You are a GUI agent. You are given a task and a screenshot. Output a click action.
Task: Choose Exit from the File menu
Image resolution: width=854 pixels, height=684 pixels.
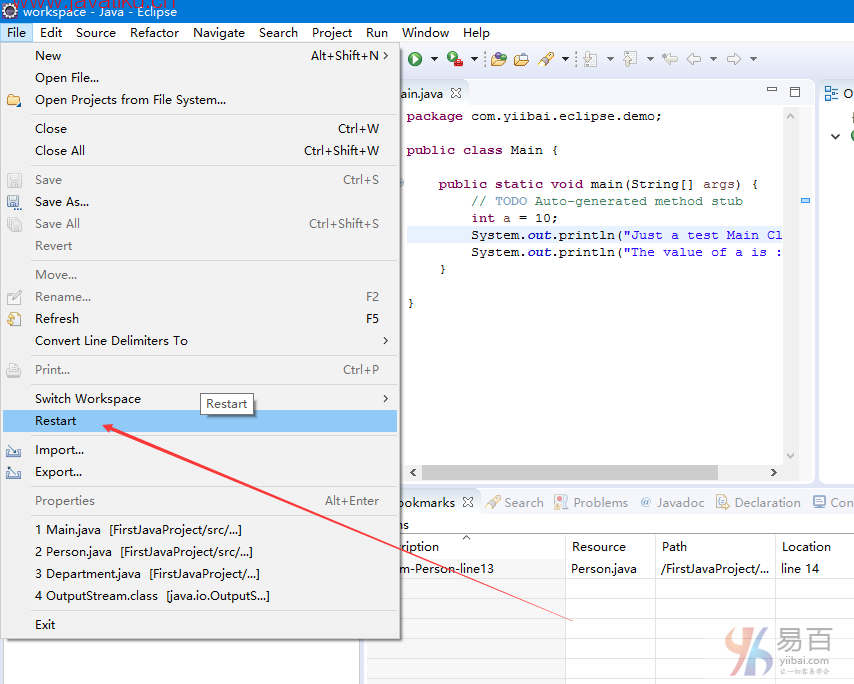(x=200, y=625)
